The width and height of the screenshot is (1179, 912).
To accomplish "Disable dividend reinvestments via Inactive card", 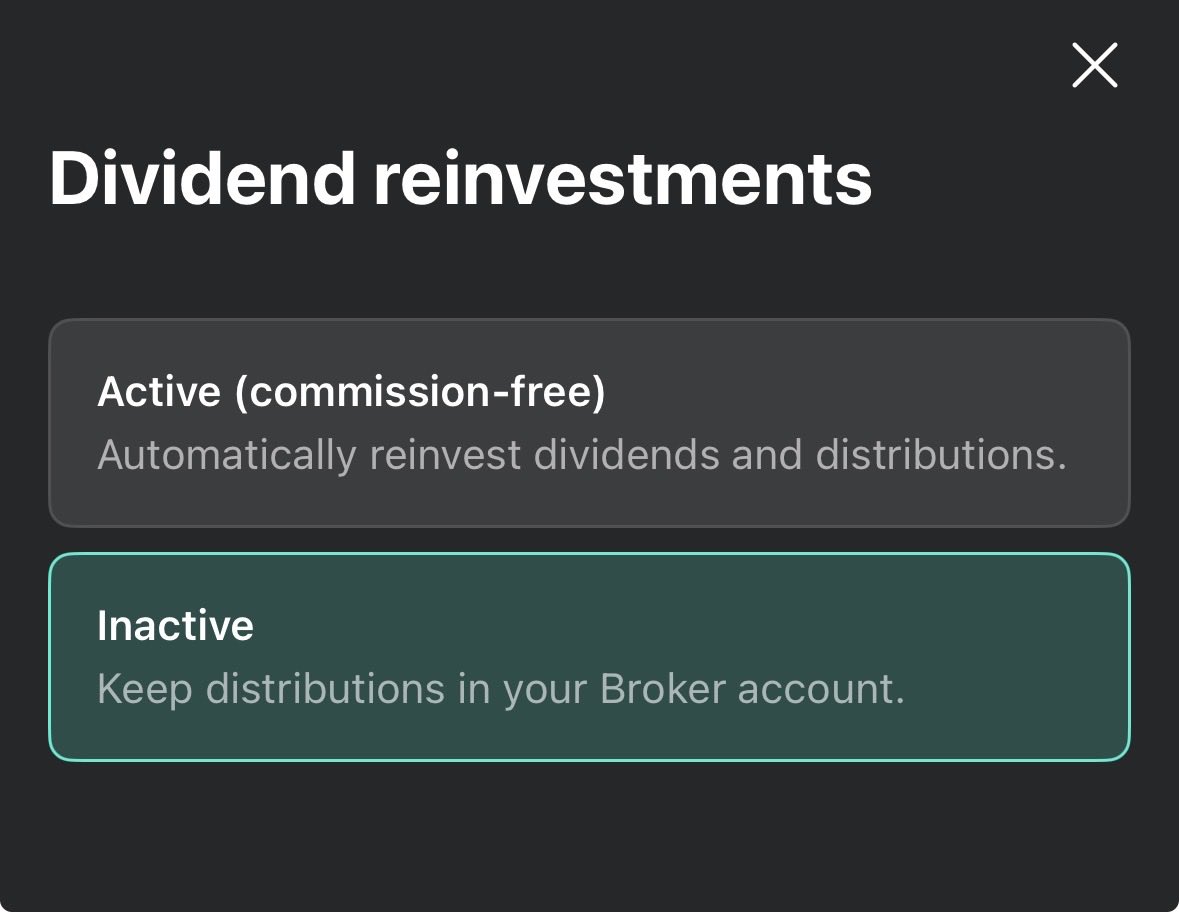I will [x=589, y=657].
